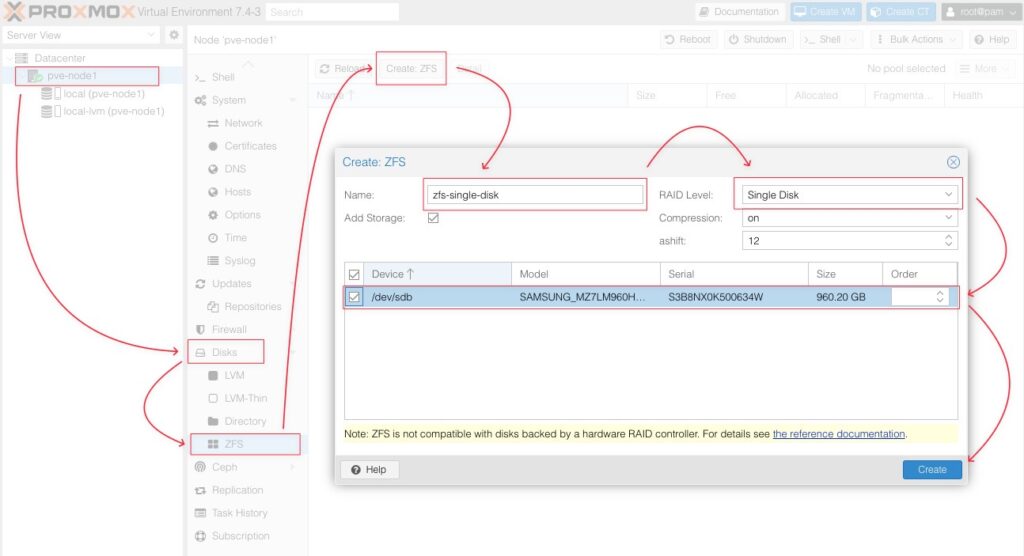The width and height of the screenshot is (1024, 556).
Task: Sort by Device column header
Action: [x=437, y=274]
